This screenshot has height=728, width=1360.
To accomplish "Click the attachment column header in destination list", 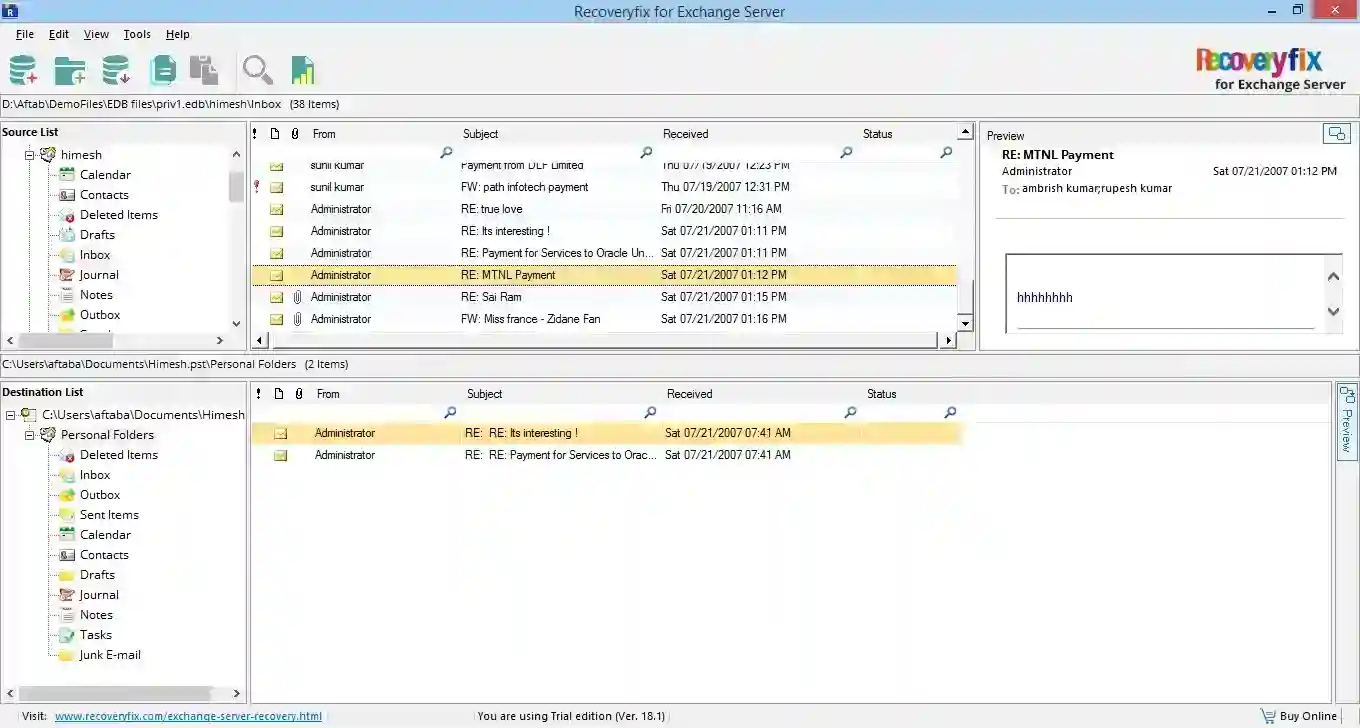I will pos(297,394).
